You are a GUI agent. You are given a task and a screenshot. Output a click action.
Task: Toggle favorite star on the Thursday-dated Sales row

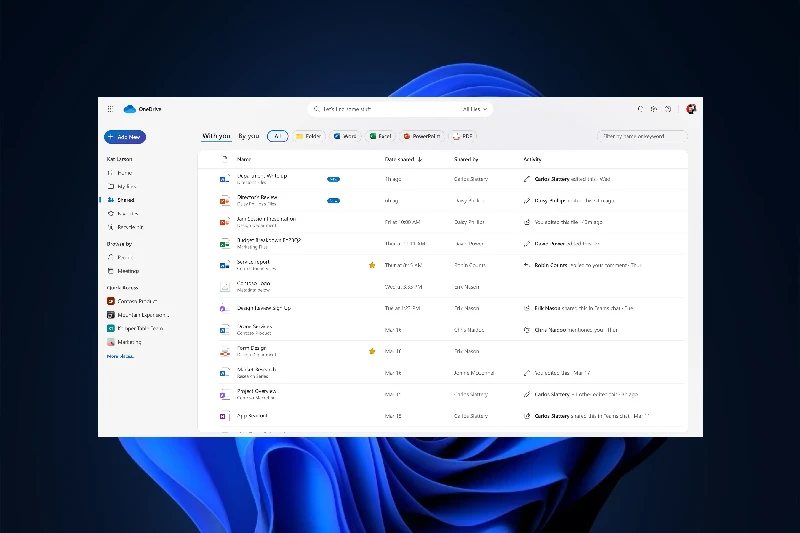[372, 265]
